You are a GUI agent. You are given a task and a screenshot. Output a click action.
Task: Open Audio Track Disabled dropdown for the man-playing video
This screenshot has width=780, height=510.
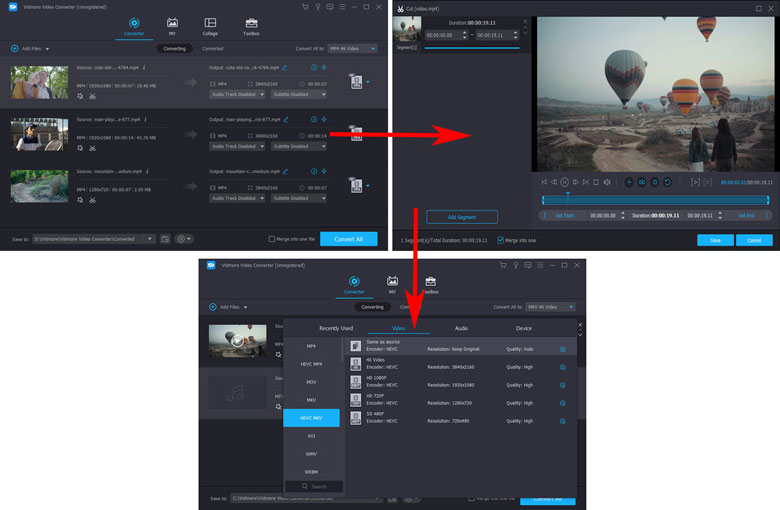[237, 147]
